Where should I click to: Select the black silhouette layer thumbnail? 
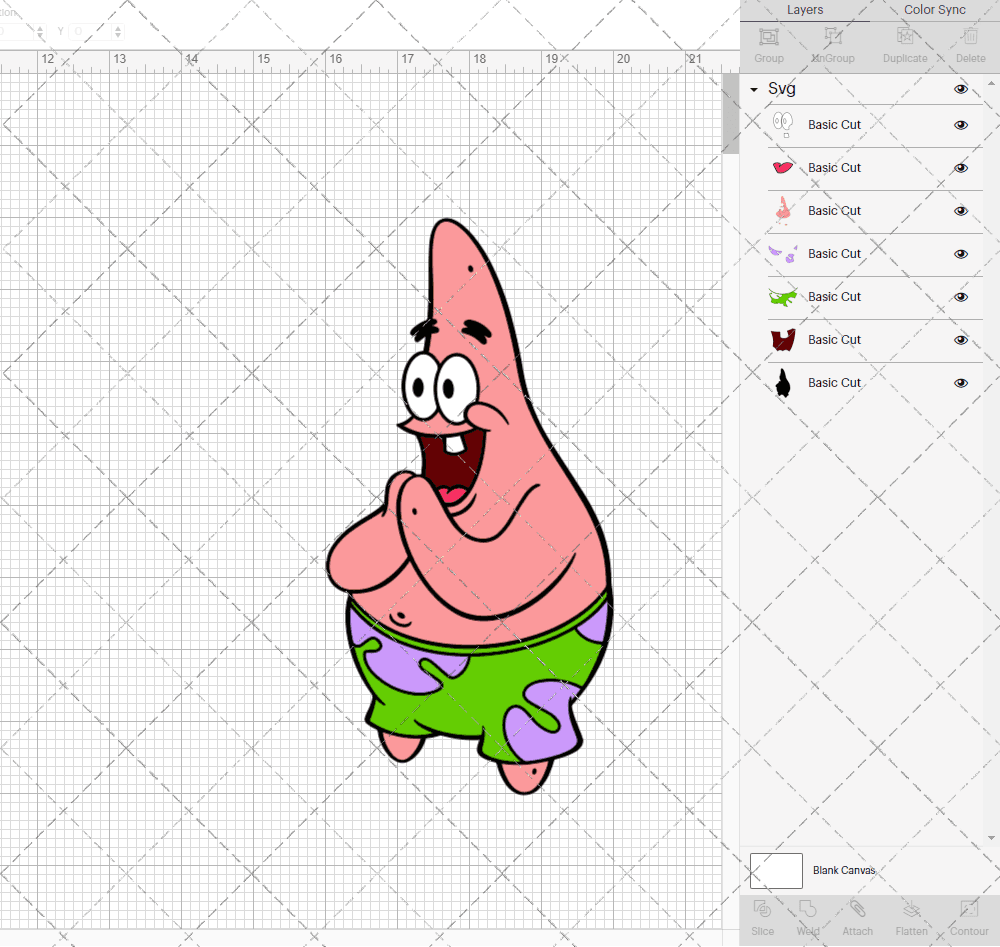[783, 383]
